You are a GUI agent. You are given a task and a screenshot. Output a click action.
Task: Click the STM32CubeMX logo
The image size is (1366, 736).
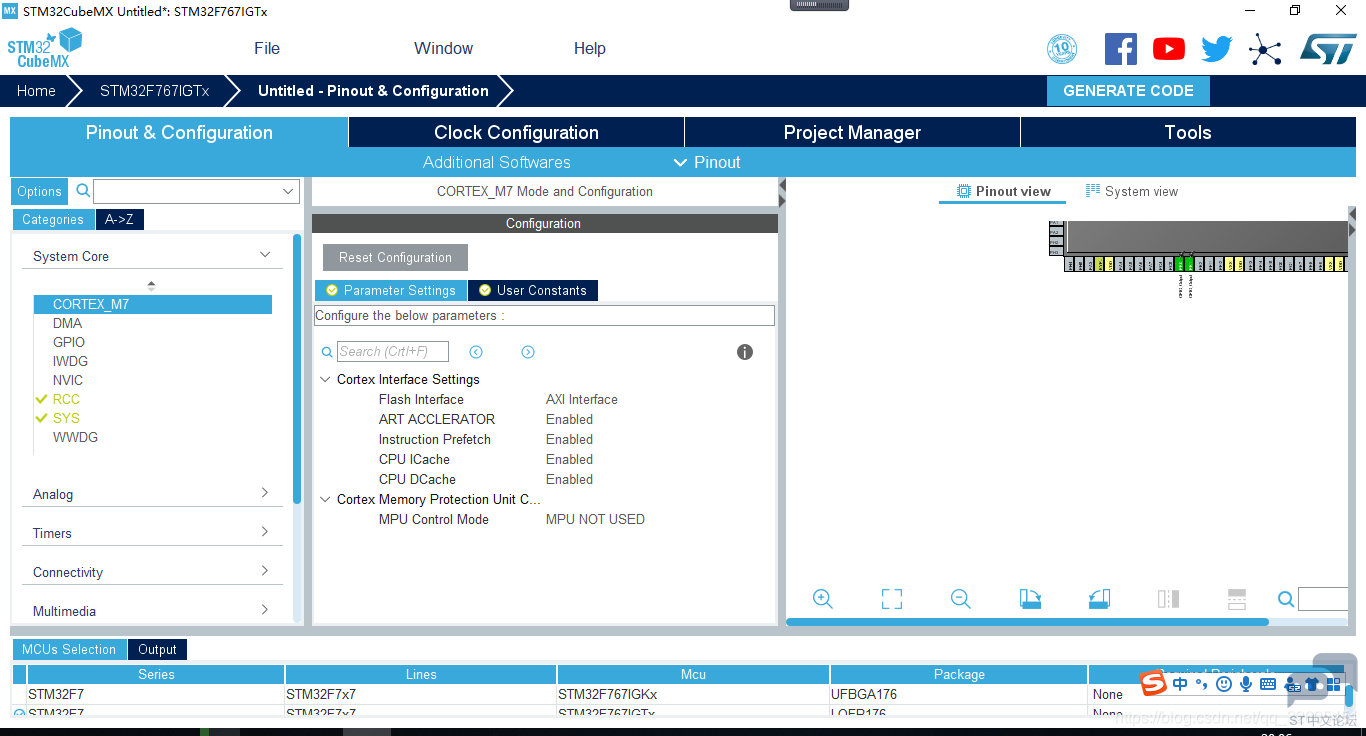(x=45, y=48)
